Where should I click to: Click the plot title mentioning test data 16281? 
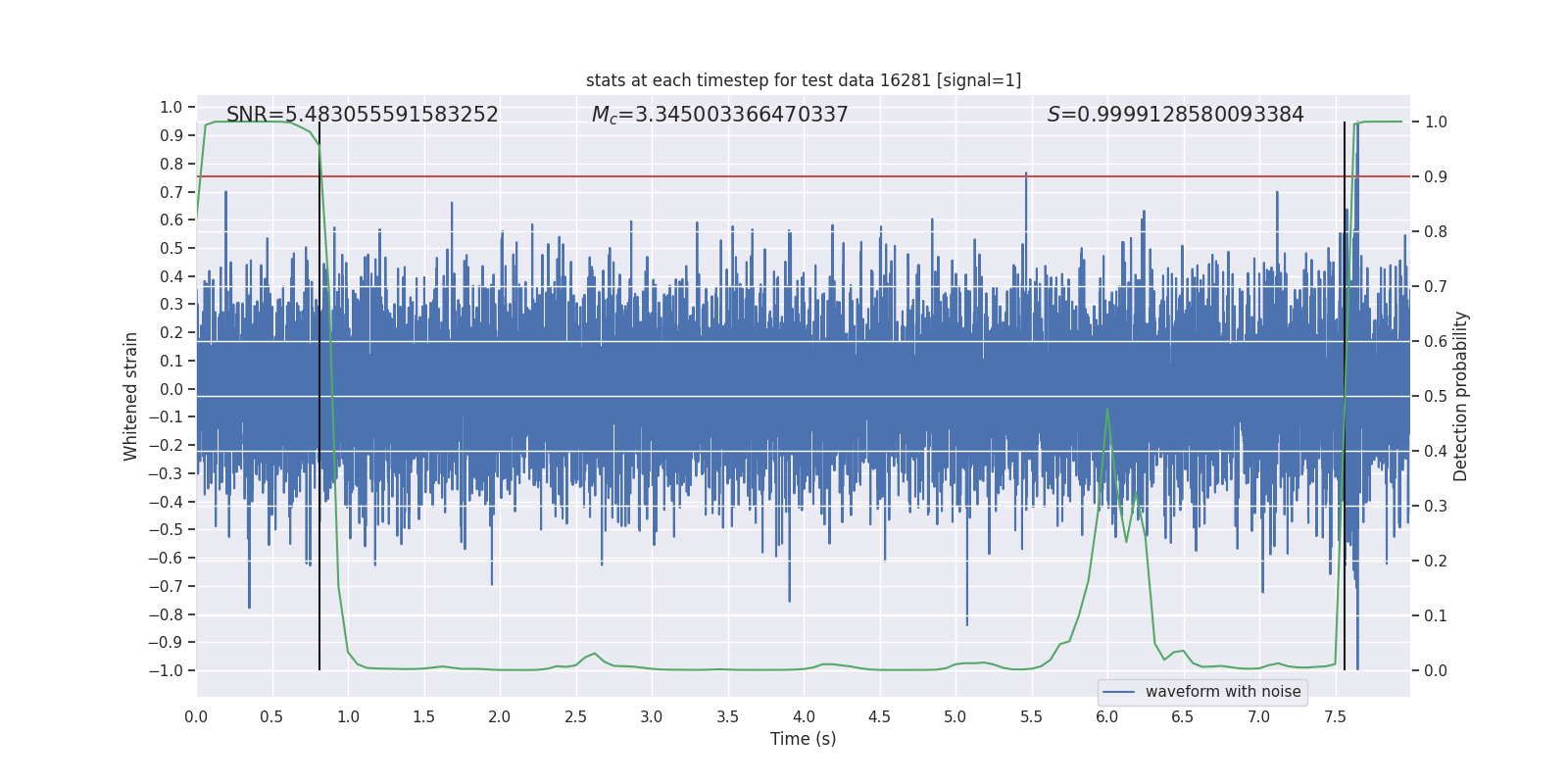804,80
